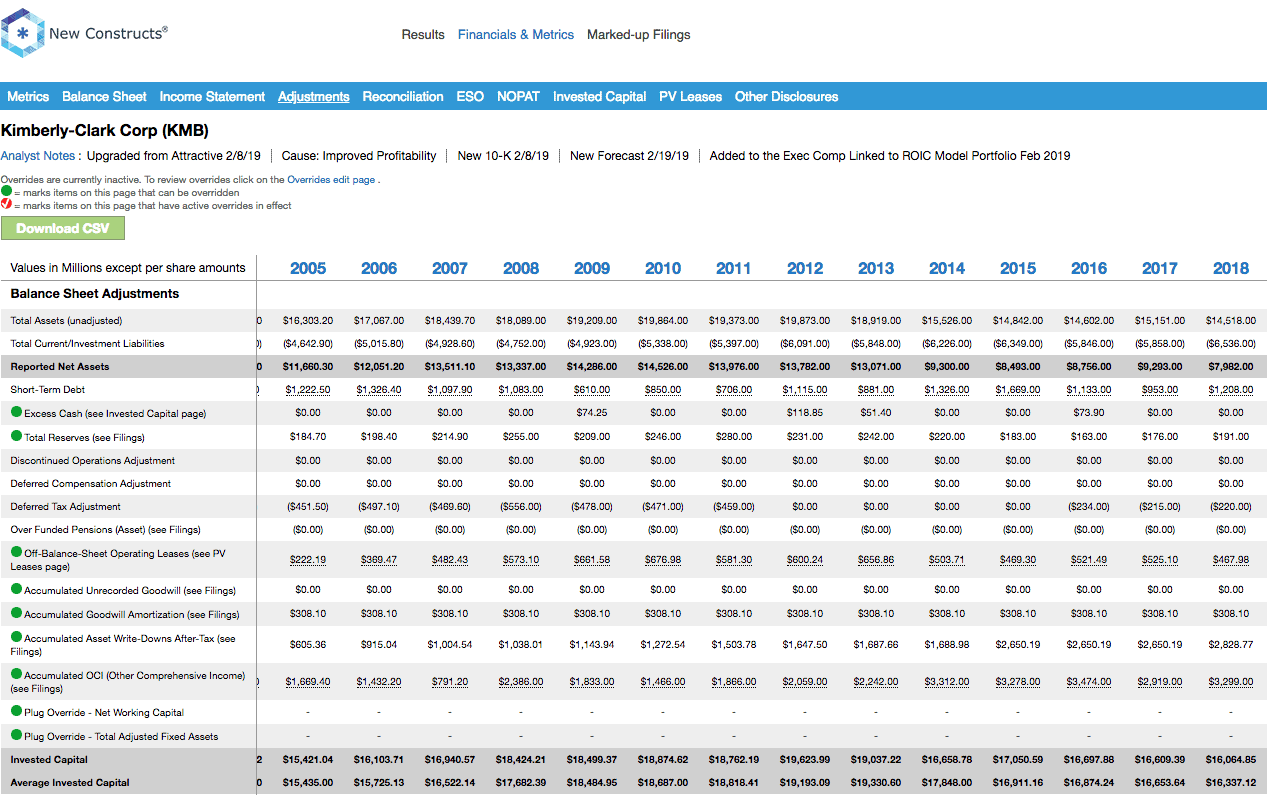
Task: Click green dot beside Plug Override Total Adjusted Fixed Assets
Action: point(16,735)
